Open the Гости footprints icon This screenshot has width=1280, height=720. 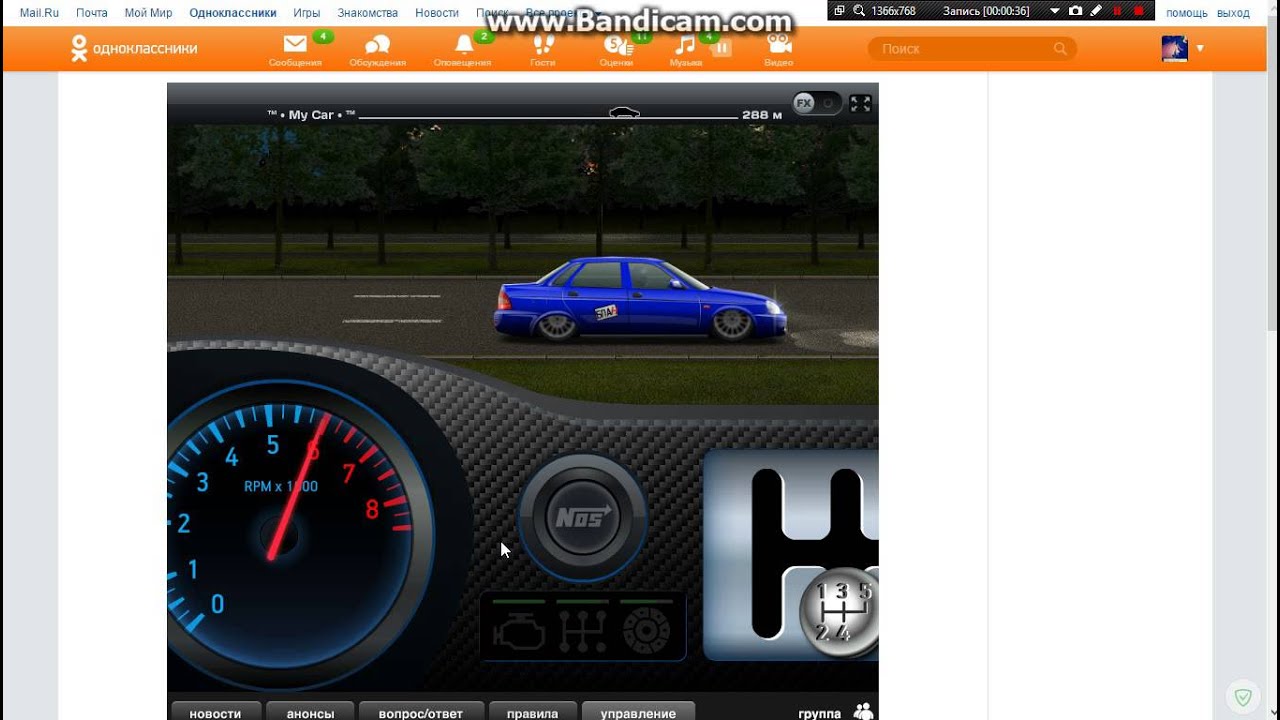click(543, 45)
